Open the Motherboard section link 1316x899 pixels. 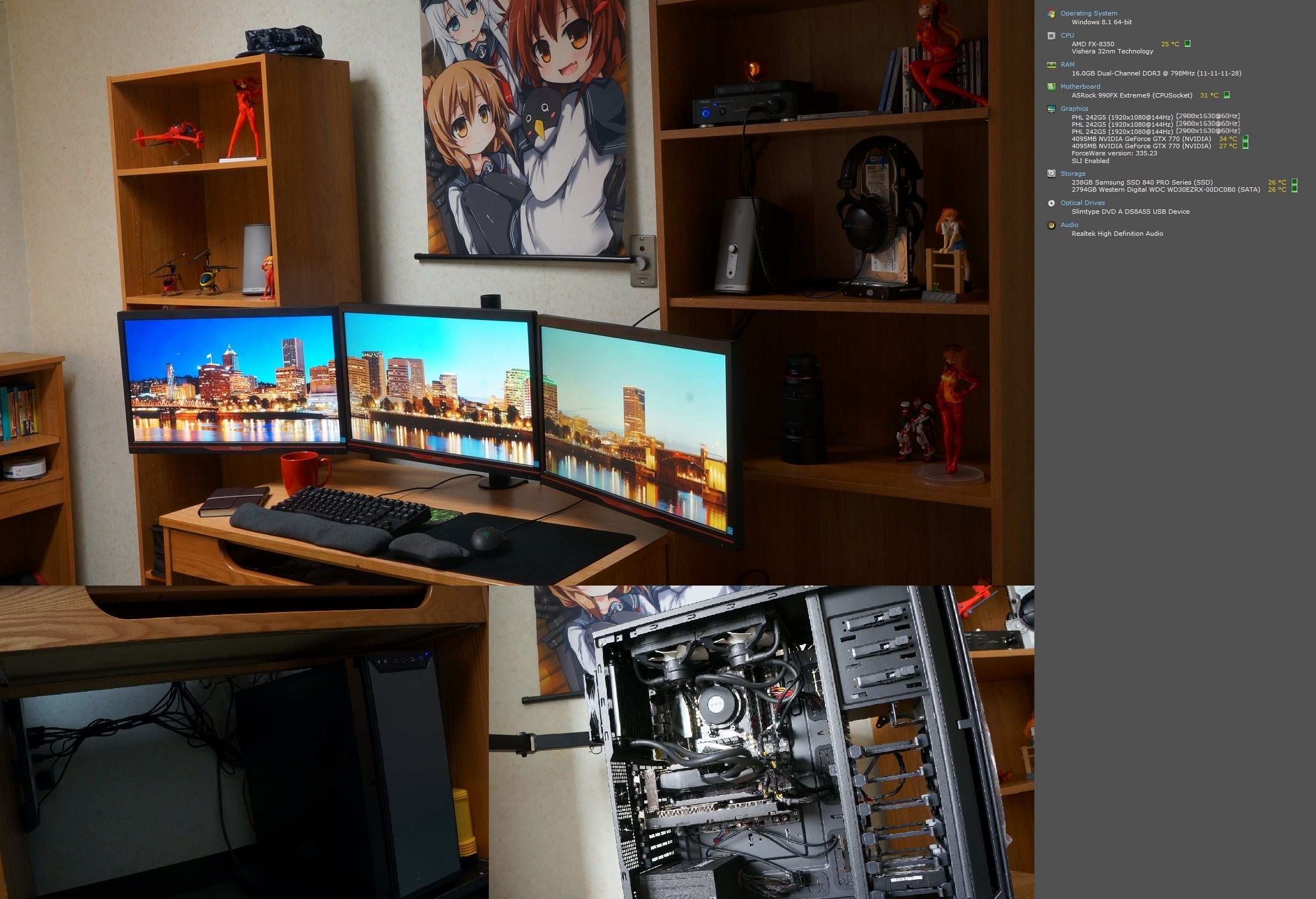(1080, 86)
